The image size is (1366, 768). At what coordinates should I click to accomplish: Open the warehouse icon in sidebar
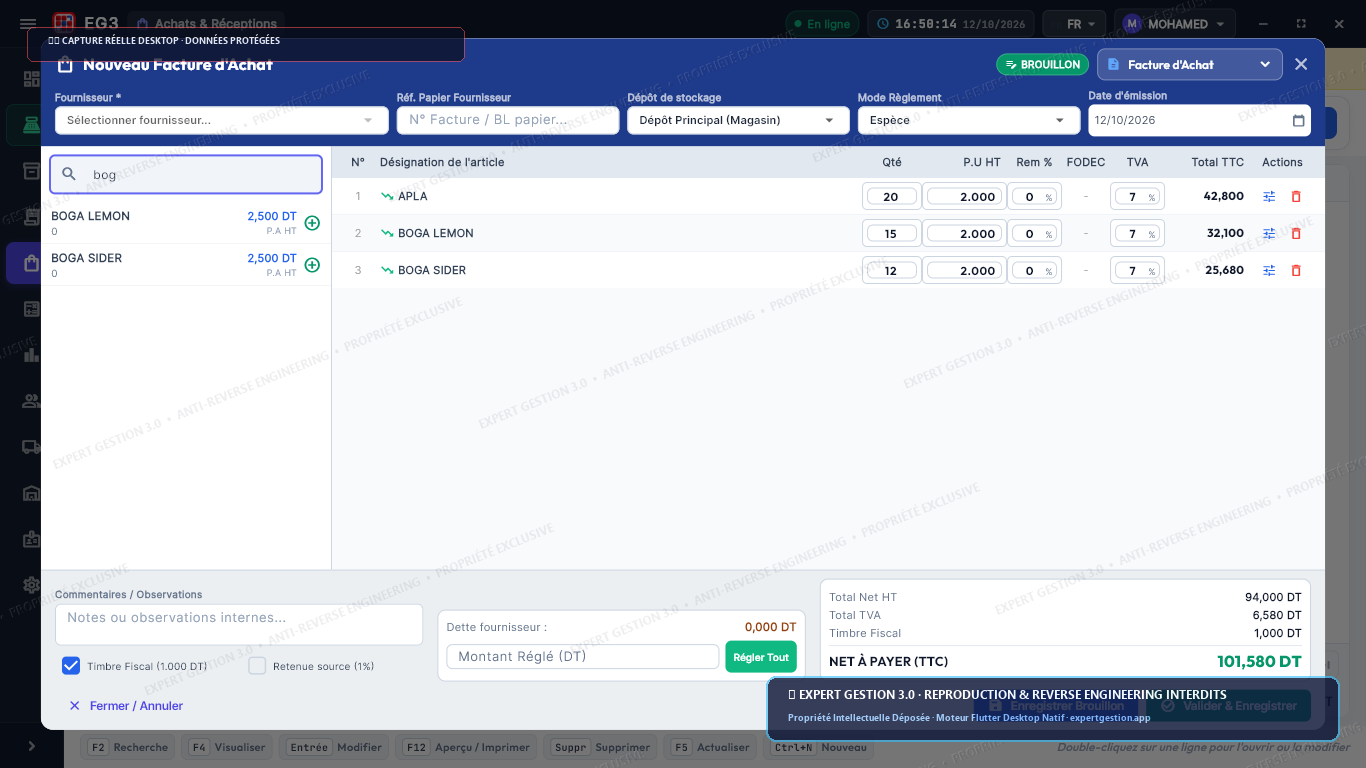(x=31, y=493)
